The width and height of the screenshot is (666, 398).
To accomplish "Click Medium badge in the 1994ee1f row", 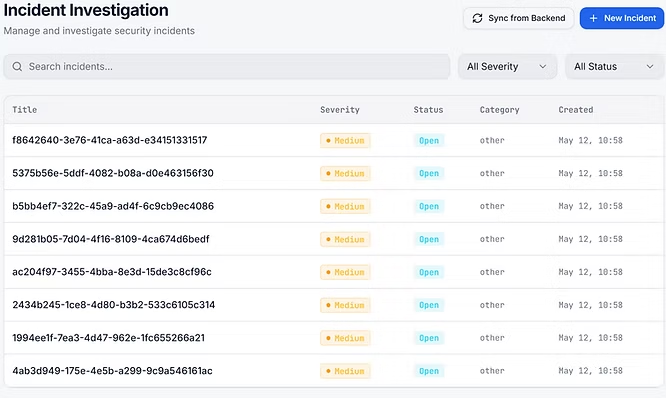I will click(x=345, y=338).
